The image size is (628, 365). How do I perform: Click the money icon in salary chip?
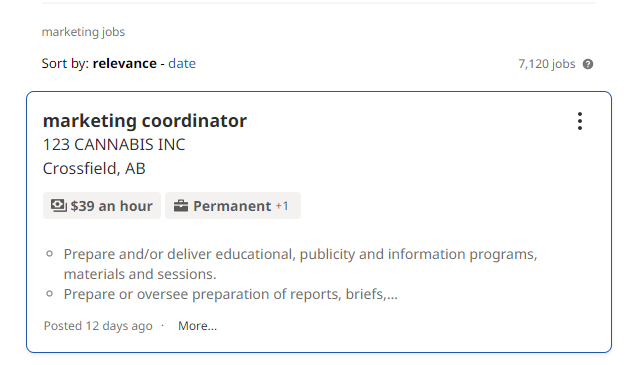(x=58, y=206)
